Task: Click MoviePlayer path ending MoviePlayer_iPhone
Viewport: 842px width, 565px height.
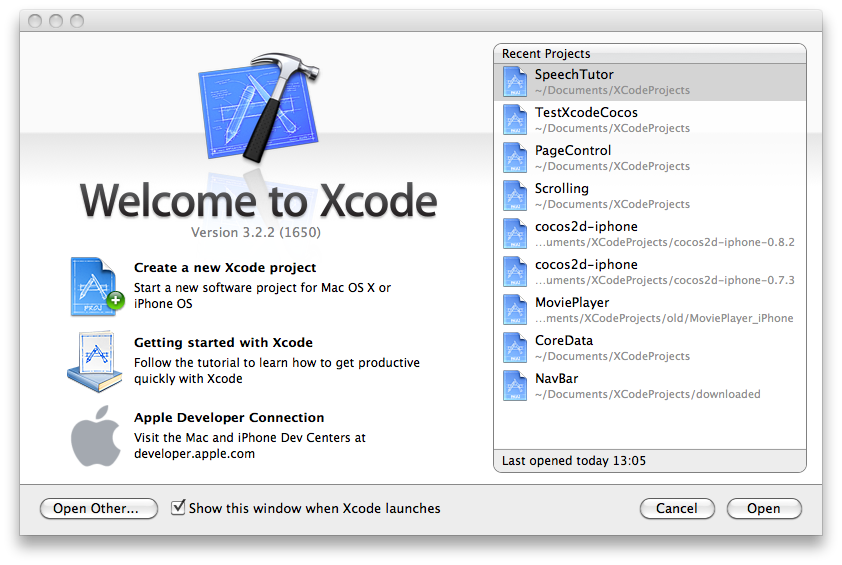Action: (664, 318)
